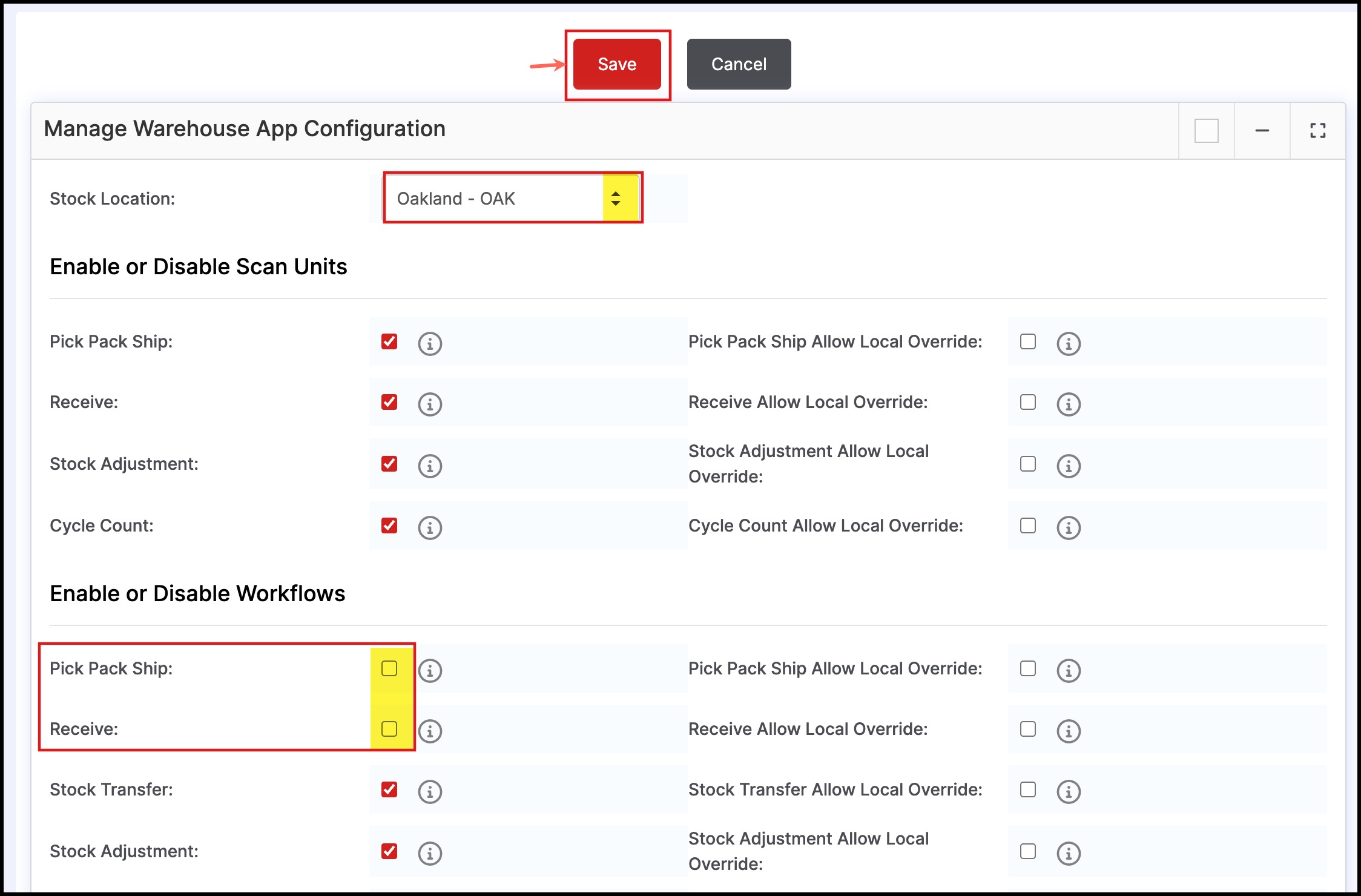1361x896 pixels.
Task: Expand the panel with the fullscreen icon
Action: [x=1317, y=131]
